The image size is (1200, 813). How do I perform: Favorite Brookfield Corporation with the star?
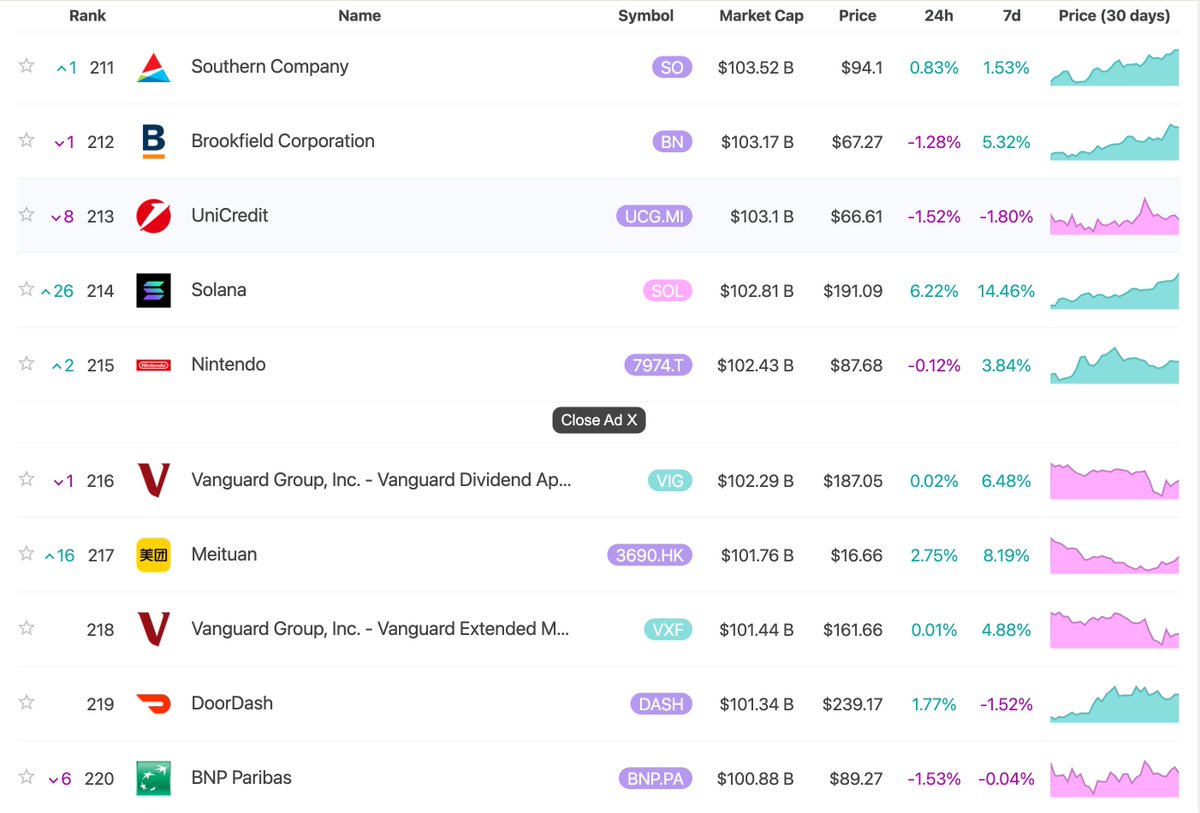[27, 140]
